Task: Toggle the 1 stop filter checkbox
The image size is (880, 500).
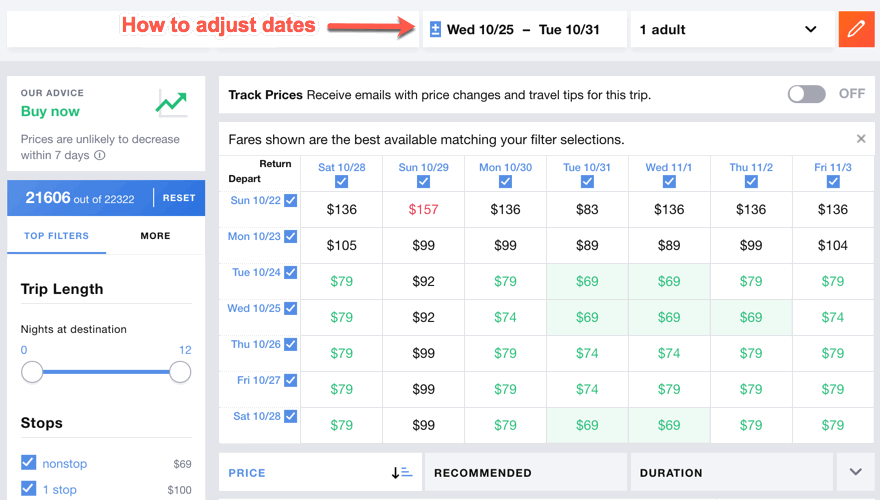Action: (29, 489)
